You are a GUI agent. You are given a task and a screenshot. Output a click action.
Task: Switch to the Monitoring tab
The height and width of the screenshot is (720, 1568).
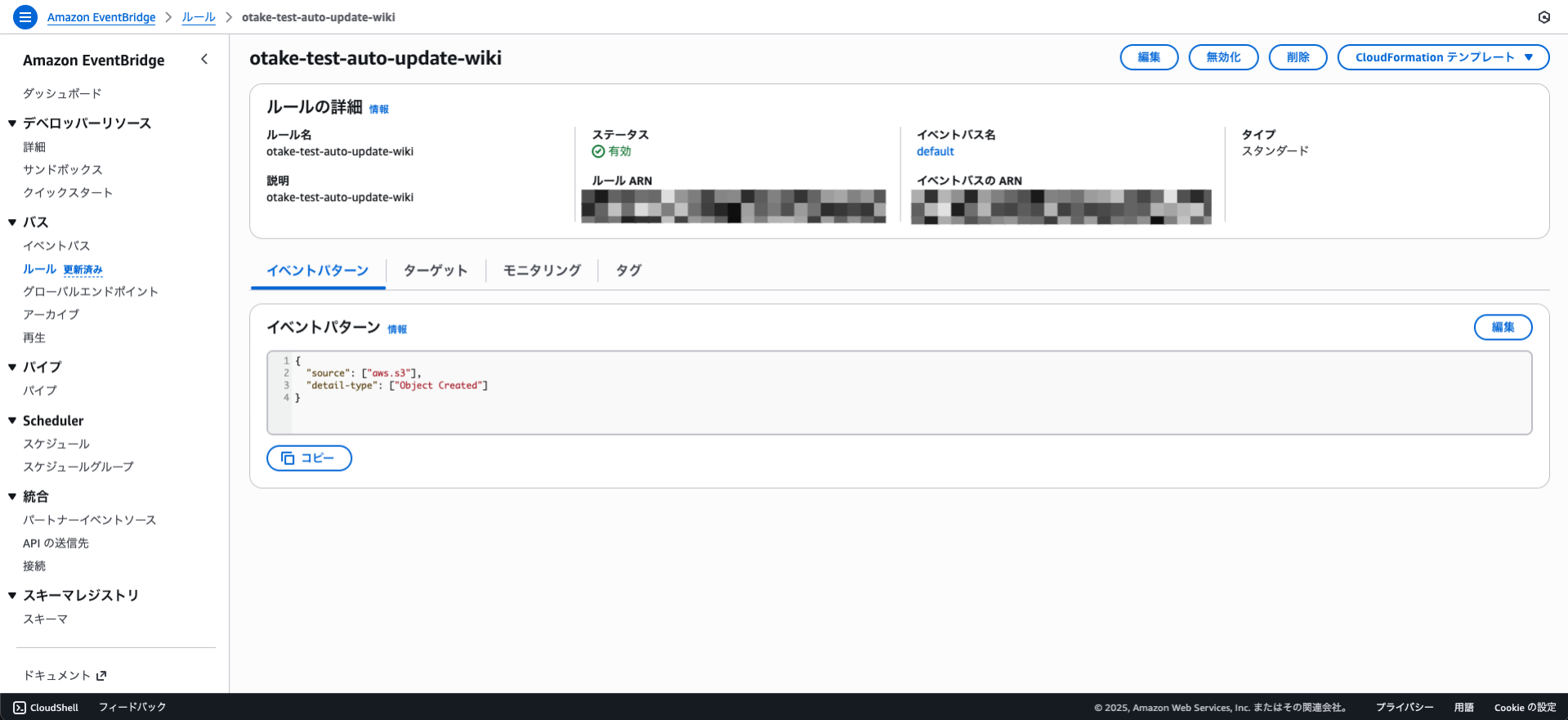point(542,271)
